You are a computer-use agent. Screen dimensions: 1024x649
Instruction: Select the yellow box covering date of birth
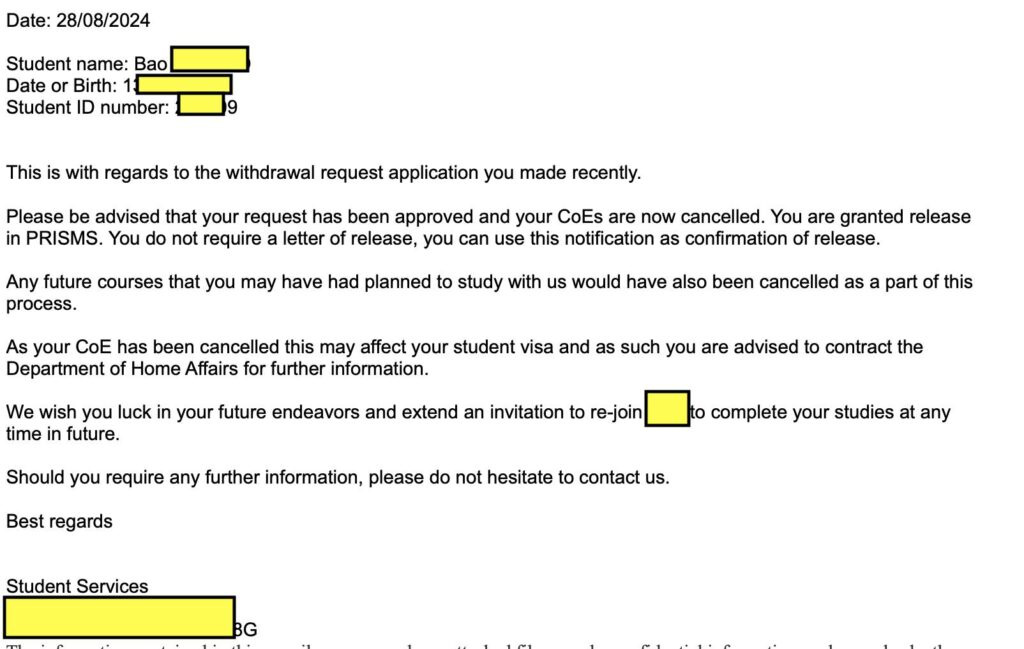(184, 84)
